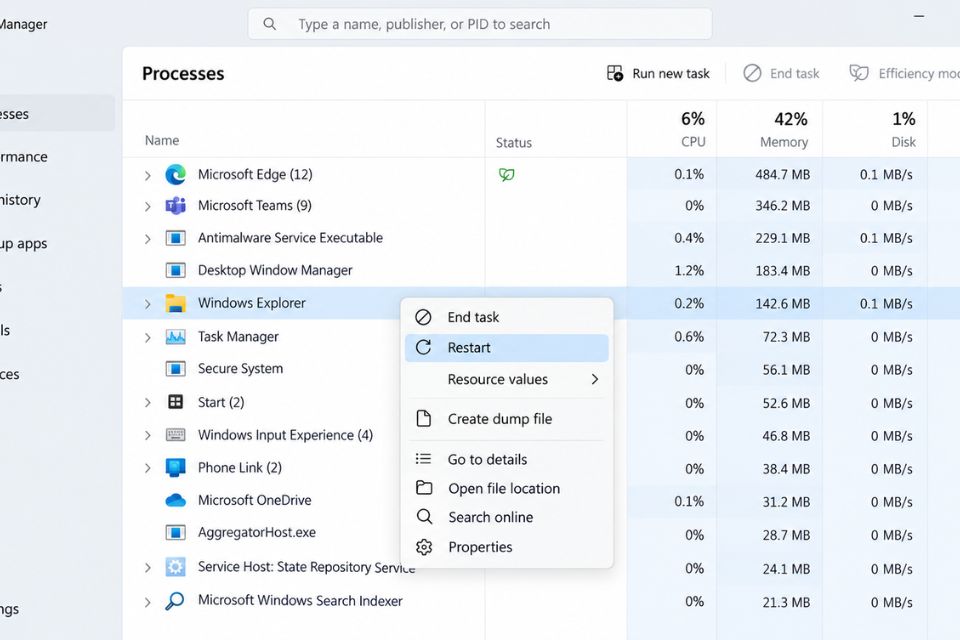Screen dimensions: 960x640
Task: Select Open file location menu entry
Action: tap(507, 488)
